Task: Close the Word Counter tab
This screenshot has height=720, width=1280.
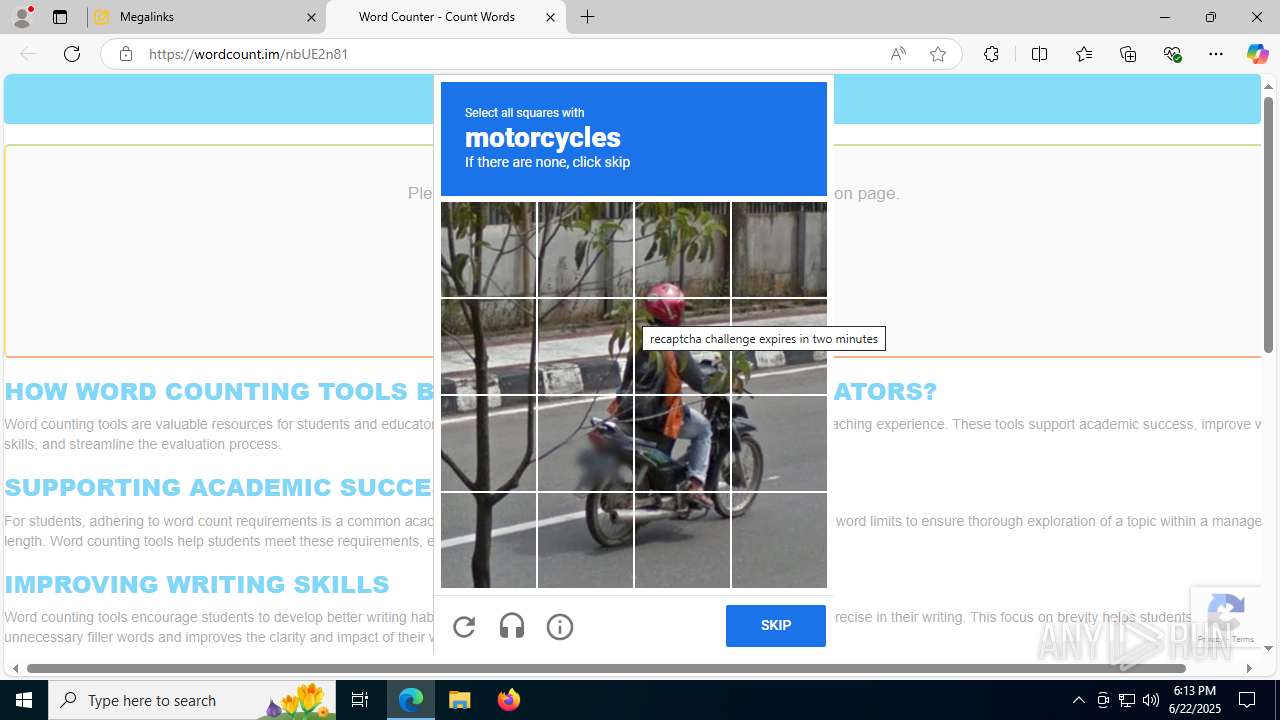Action: (x=550, y=17)
